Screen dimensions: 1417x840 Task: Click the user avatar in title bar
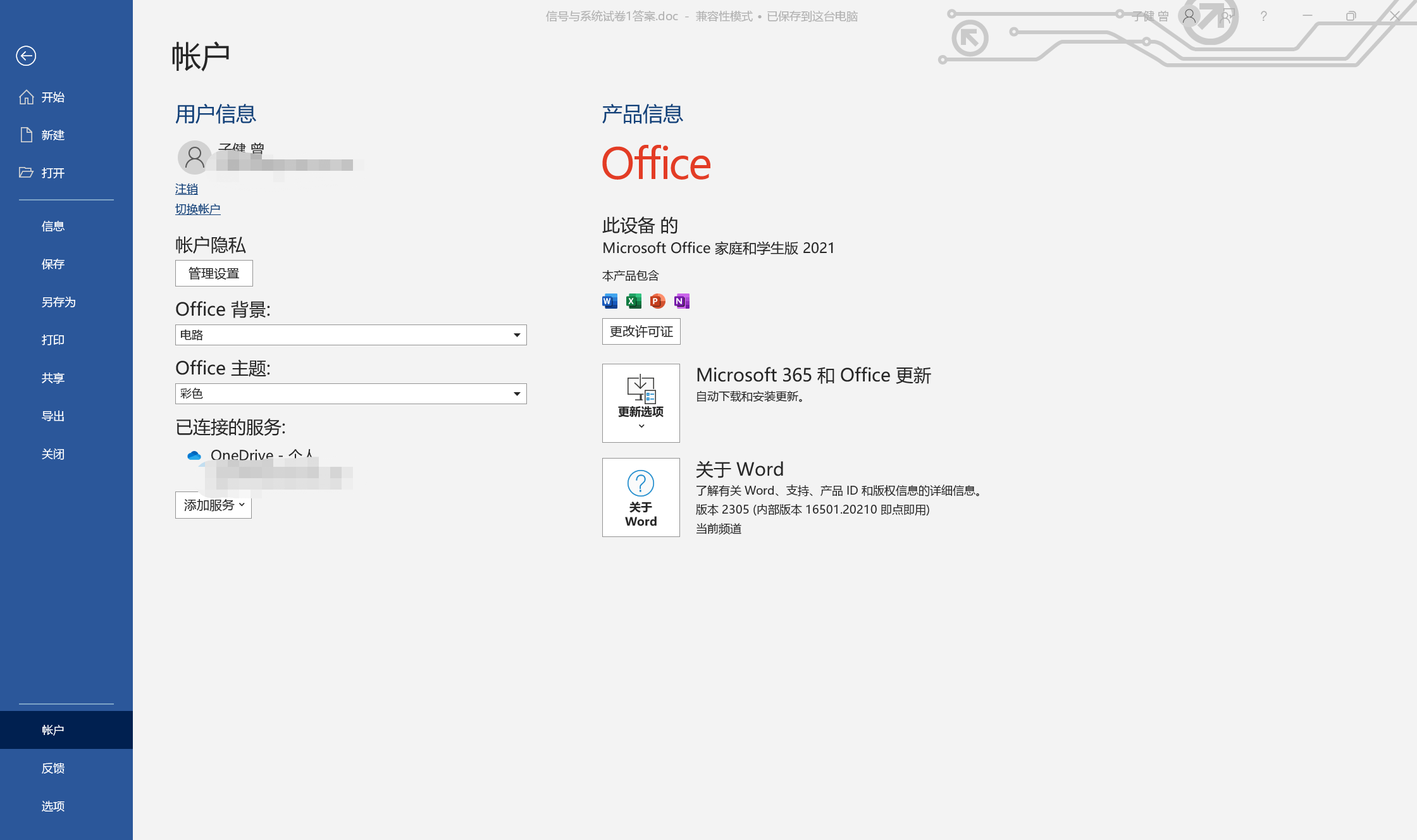pos(1189,16)
